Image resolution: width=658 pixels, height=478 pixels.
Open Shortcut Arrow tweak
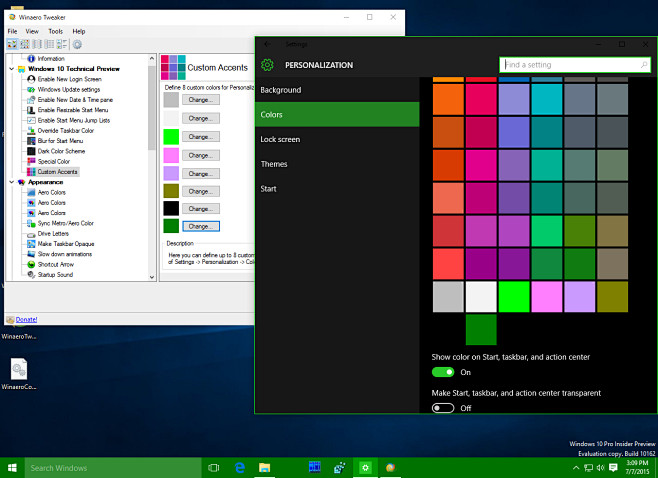55,264
